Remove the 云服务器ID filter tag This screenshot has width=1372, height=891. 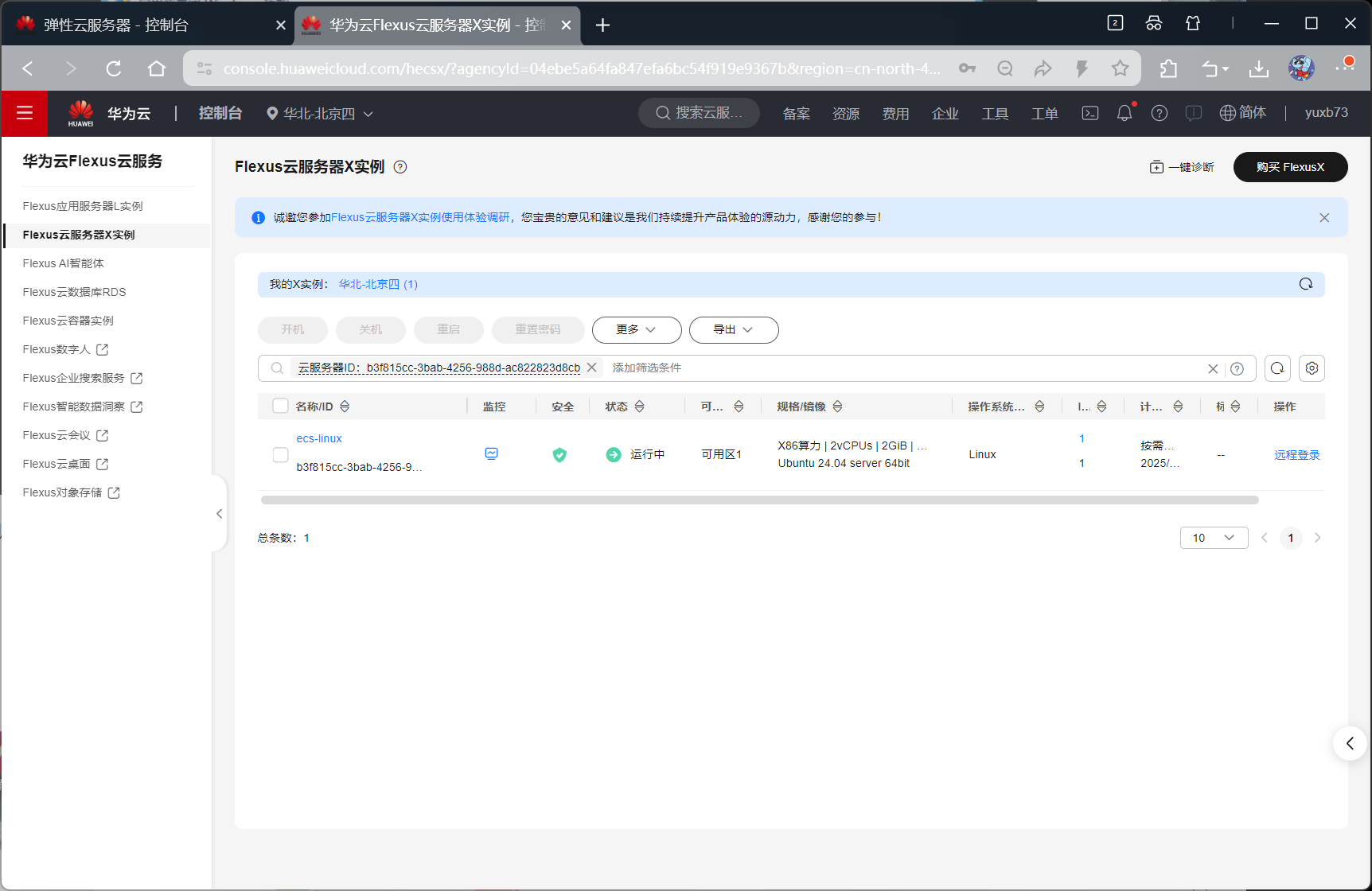pyautogui.click(x=592, y=368)
